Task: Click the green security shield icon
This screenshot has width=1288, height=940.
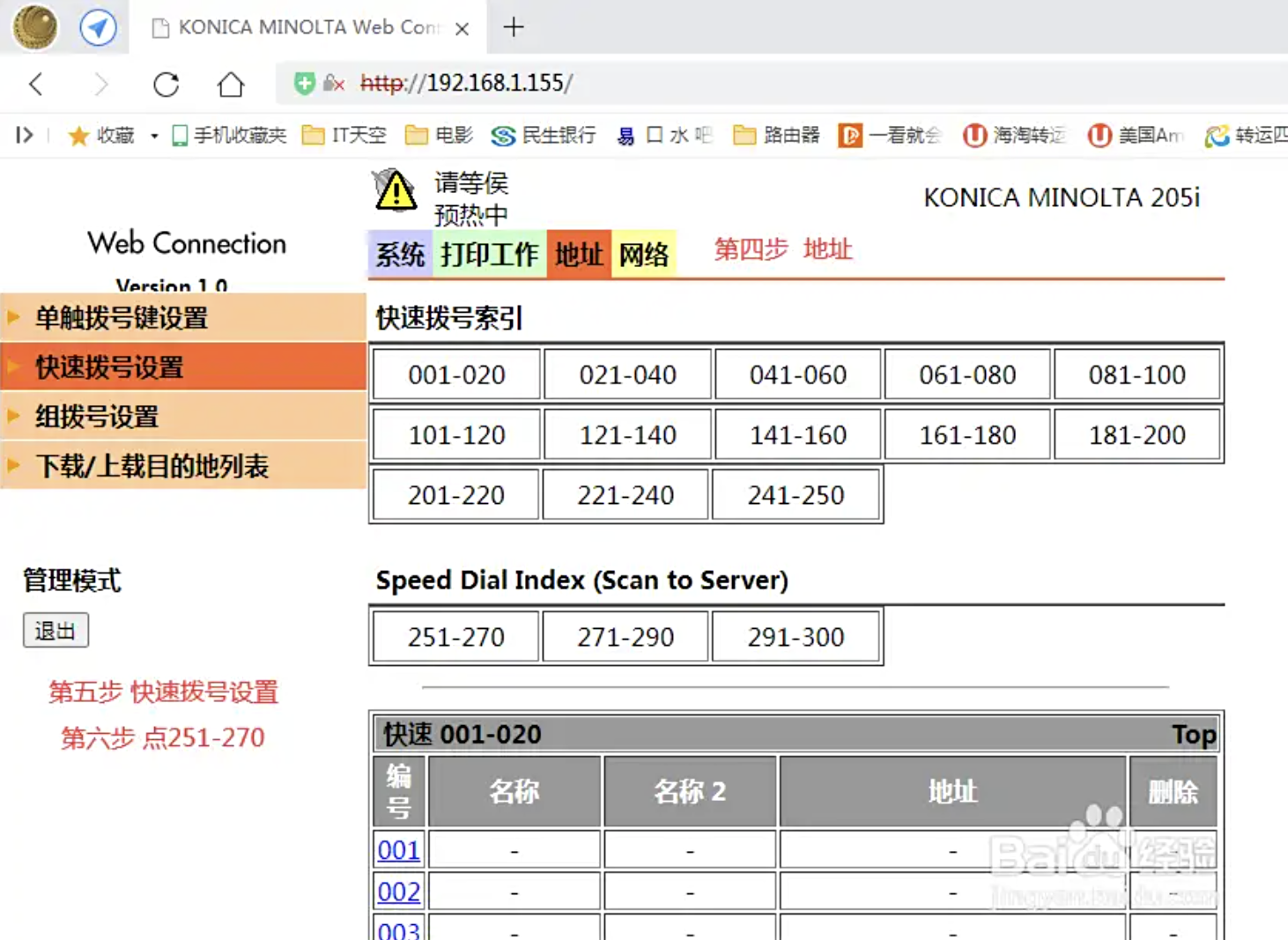Action: [x=305, y=84]
